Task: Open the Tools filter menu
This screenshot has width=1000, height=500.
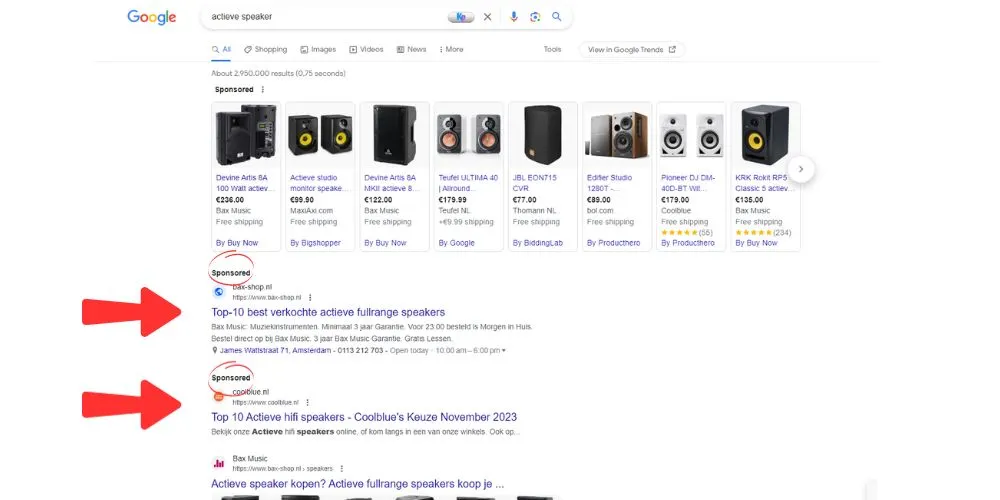Action: pos(552,49)
